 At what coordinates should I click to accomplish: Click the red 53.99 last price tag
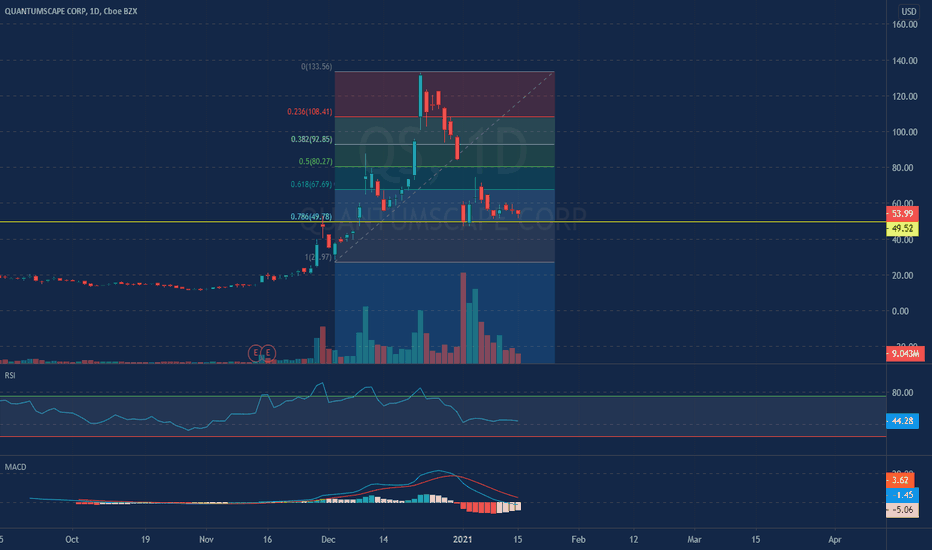click(902, 213)
